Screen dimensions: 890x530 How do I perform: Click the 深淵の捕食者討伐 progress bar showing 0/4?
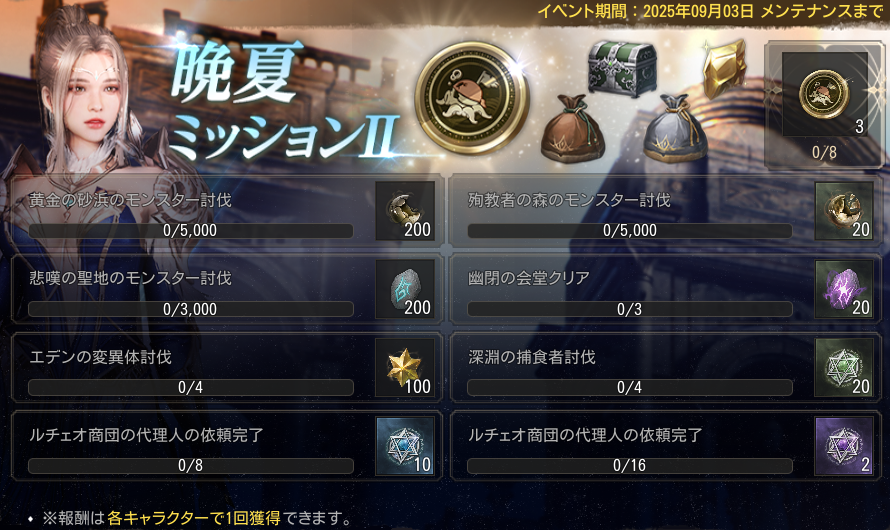pyautogui.click(x=629, y=388)
